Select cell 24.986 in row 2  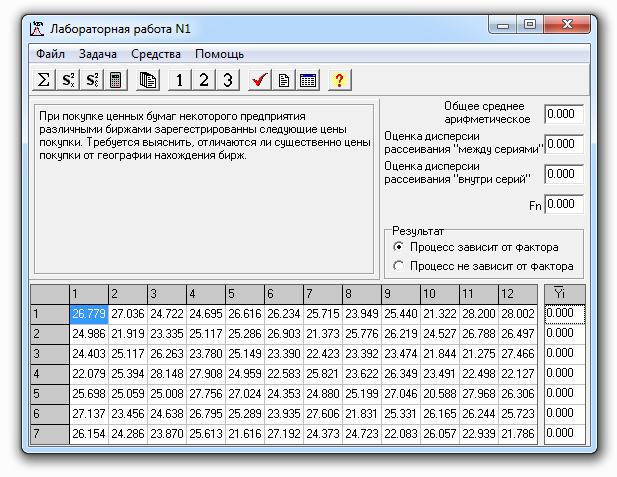tap(89, 334)
